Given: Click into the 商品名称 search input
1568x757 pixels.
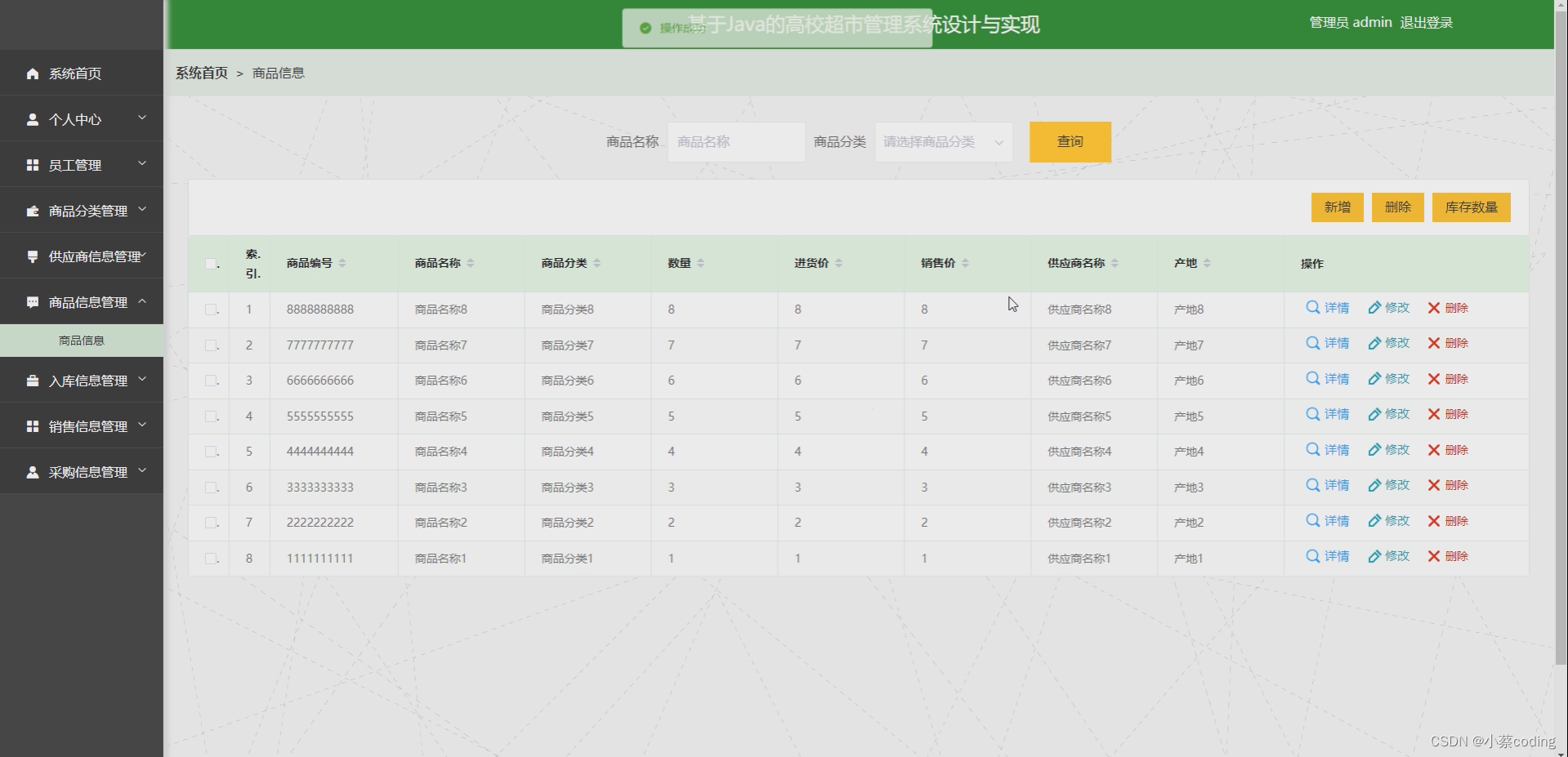Looking at the screenshot, I should coord(736,142).
